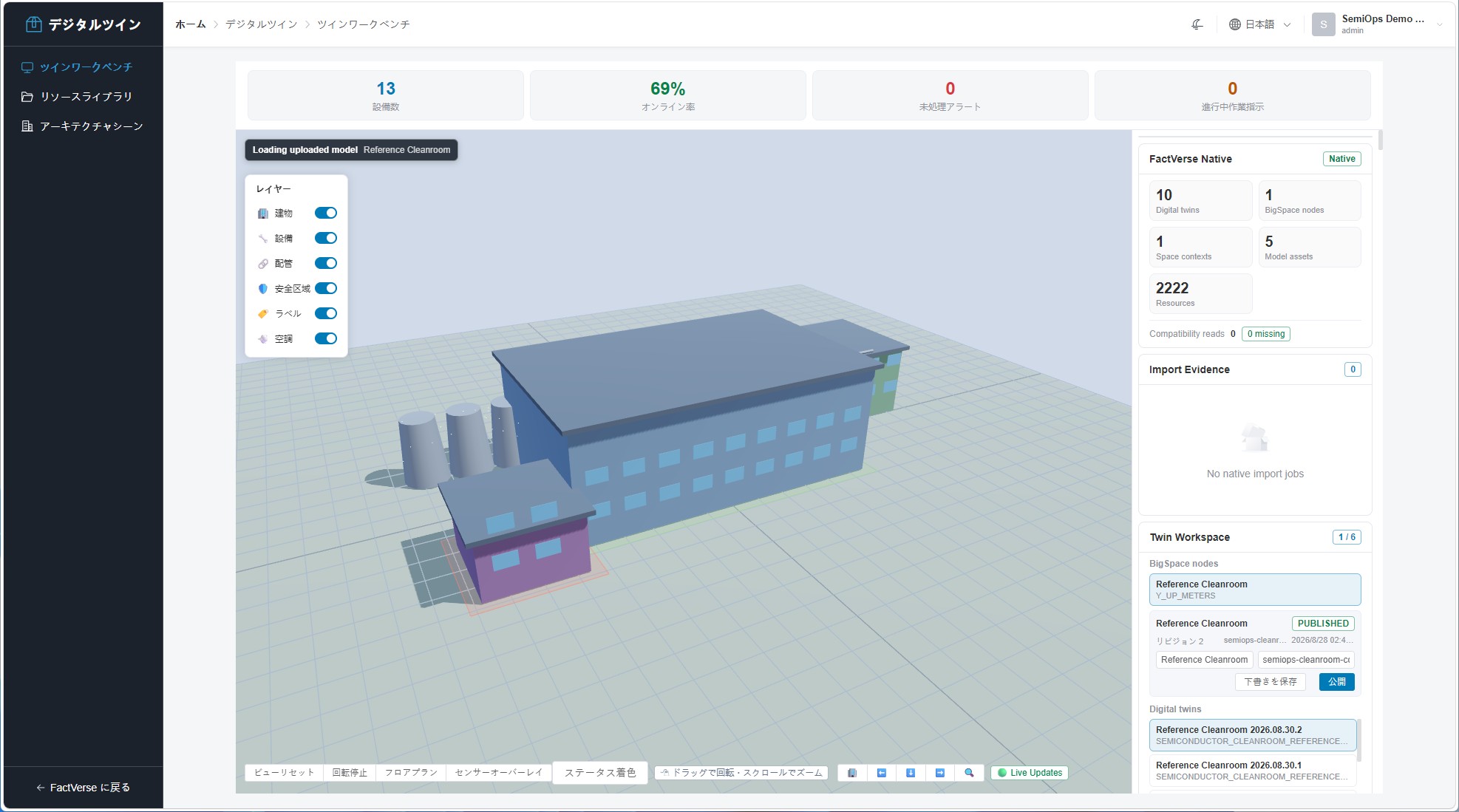This screenshot has width=1459, height=812.
Task: Click FactVerse に戻る link
Action: pyautogui.click(x=83, y=788)
